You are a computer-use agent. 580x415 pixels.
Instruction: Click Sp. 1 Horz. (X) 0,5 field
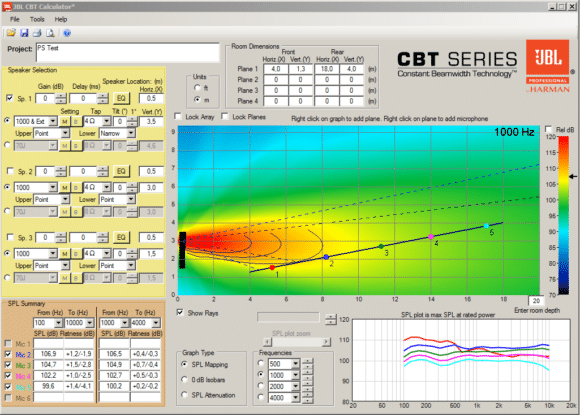[151, 98]
